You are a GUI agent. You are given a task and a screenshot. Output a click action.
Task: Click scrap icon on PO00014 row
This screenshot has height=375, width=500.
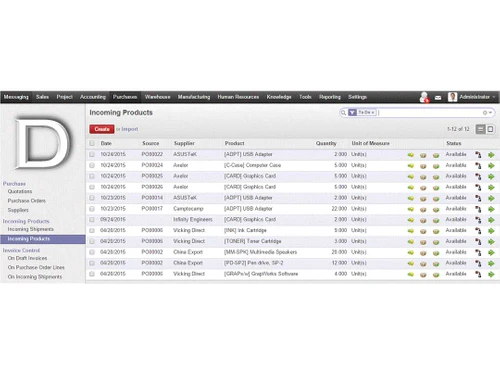tap(478, 198)
